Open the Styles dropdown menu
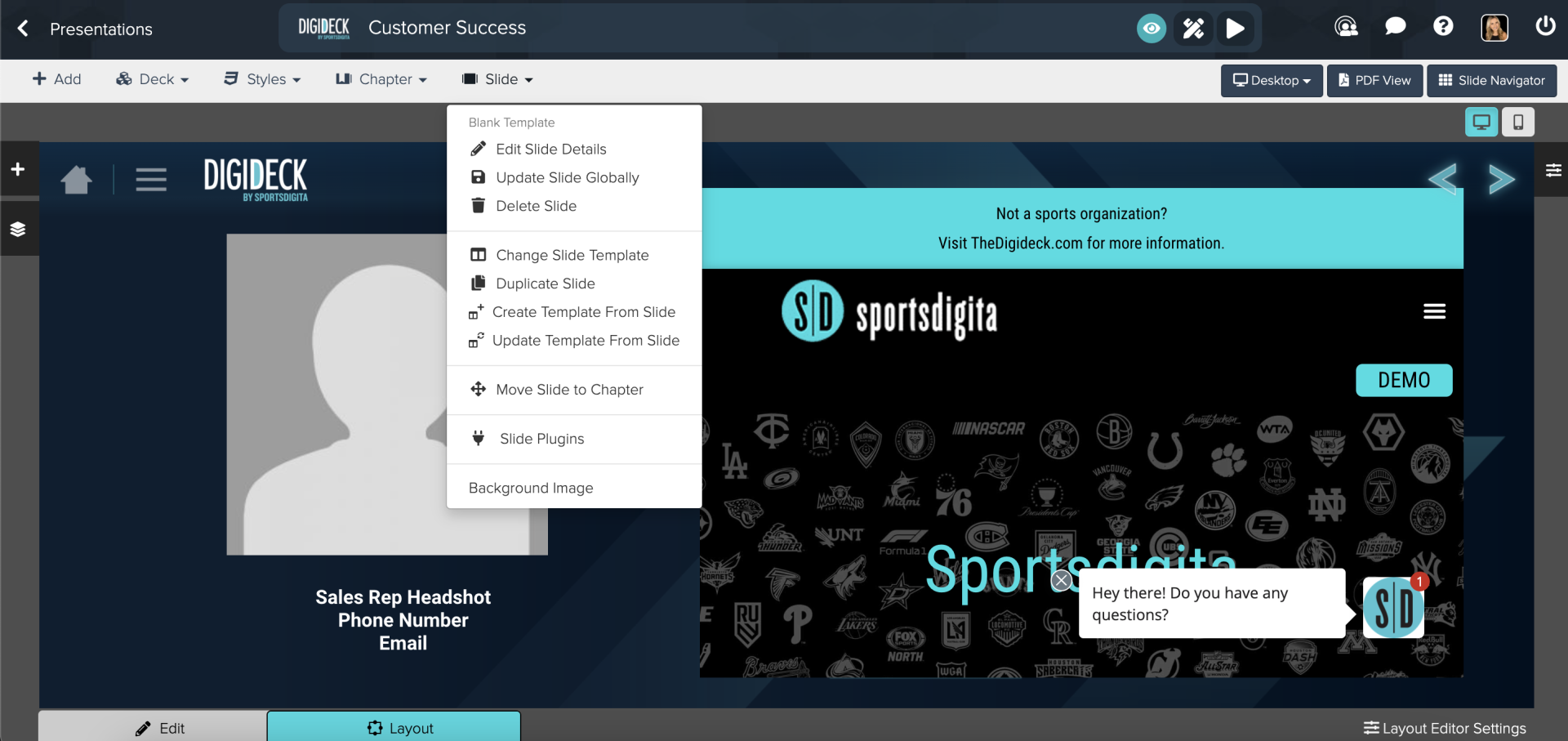Image resolution: width=1568 pixels, height=741 pixels. click(262, 79)
